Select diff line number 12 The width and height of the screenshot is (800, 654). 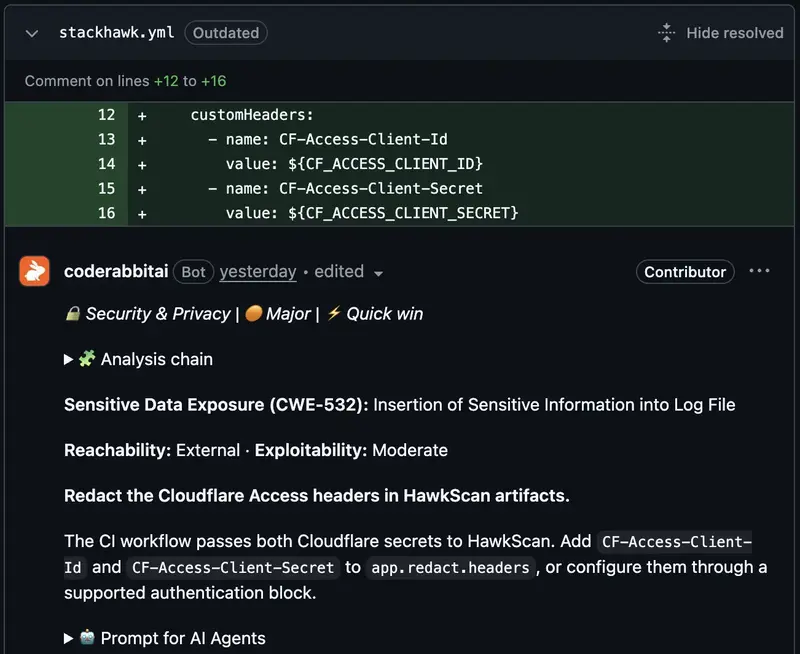click(106, 115)
